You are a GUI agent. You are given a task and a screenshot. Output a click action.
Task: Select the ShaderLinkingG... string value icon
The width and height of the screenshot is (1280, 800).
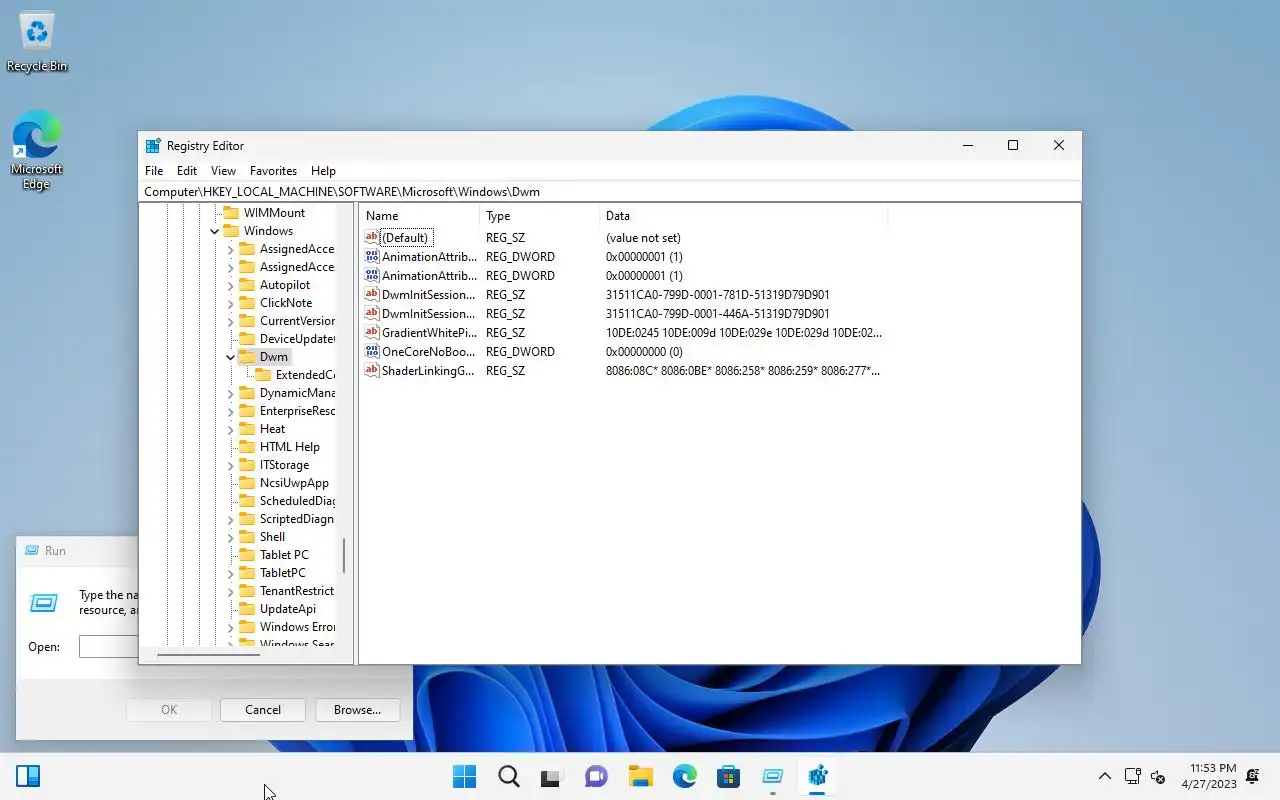click(372, 371)
